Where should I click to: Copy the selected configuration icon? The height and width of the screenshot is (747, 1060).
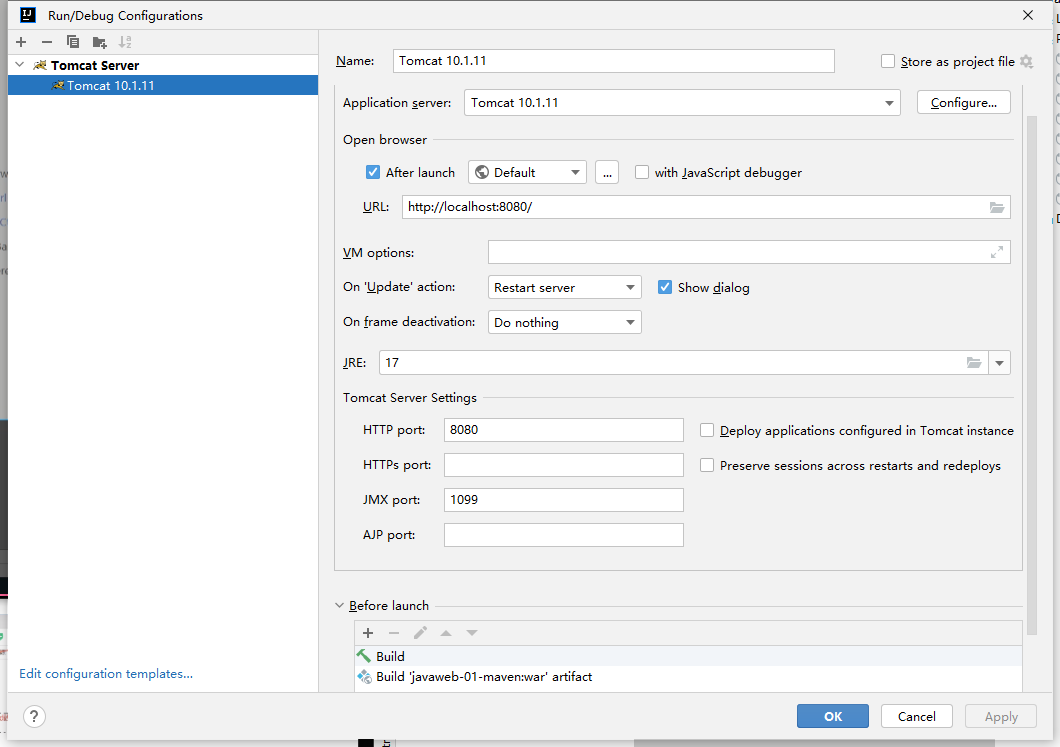[73, 42]
